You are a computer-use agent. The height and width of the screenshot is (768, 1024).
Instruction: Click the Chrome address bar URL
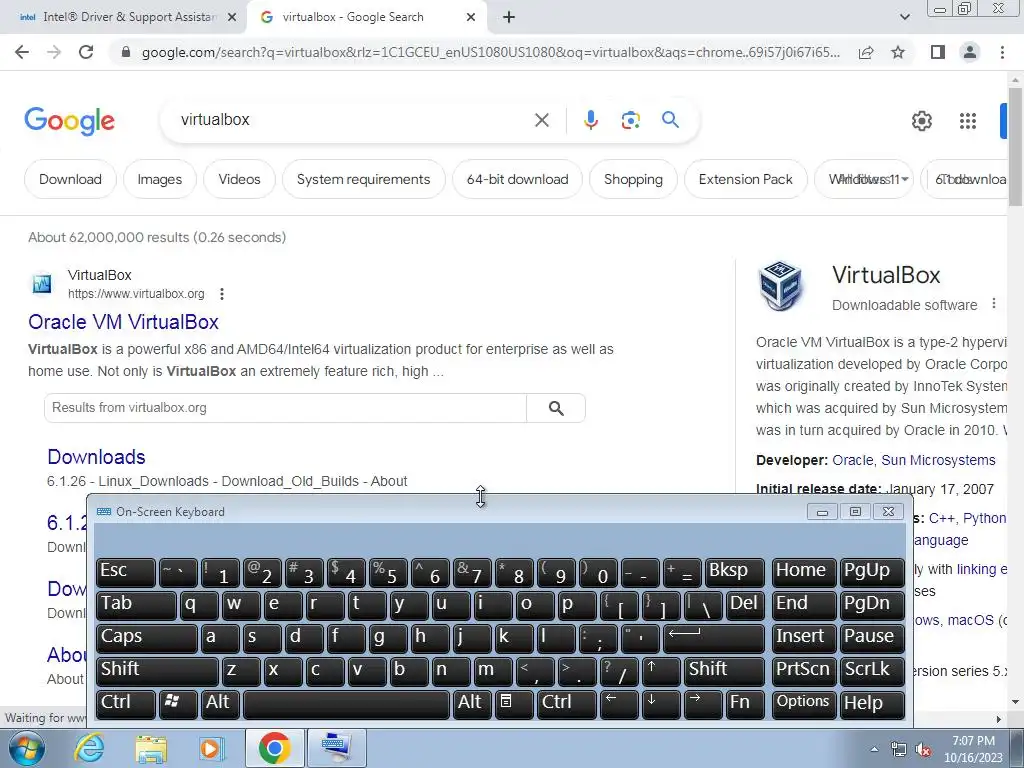(490, 52)
